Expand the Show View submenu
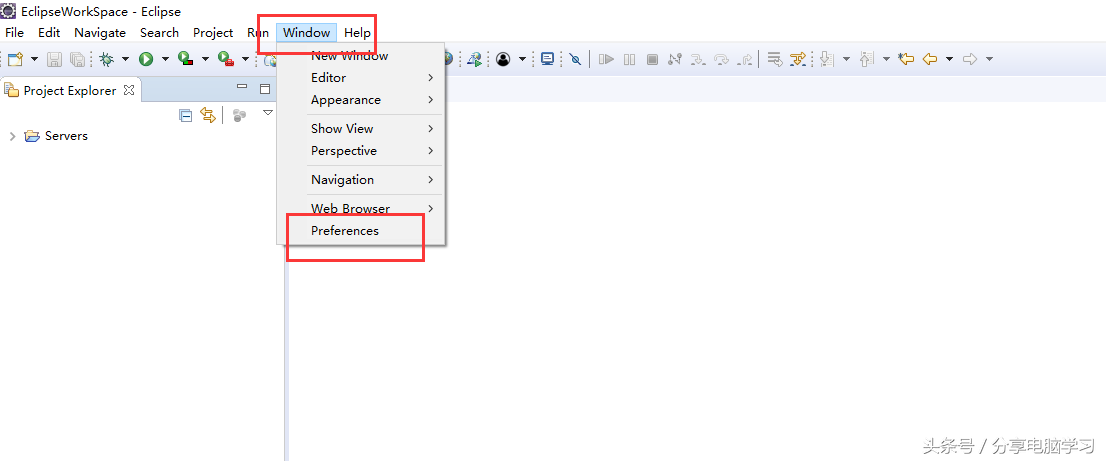The image size is (1106, 461). [361, 128]
